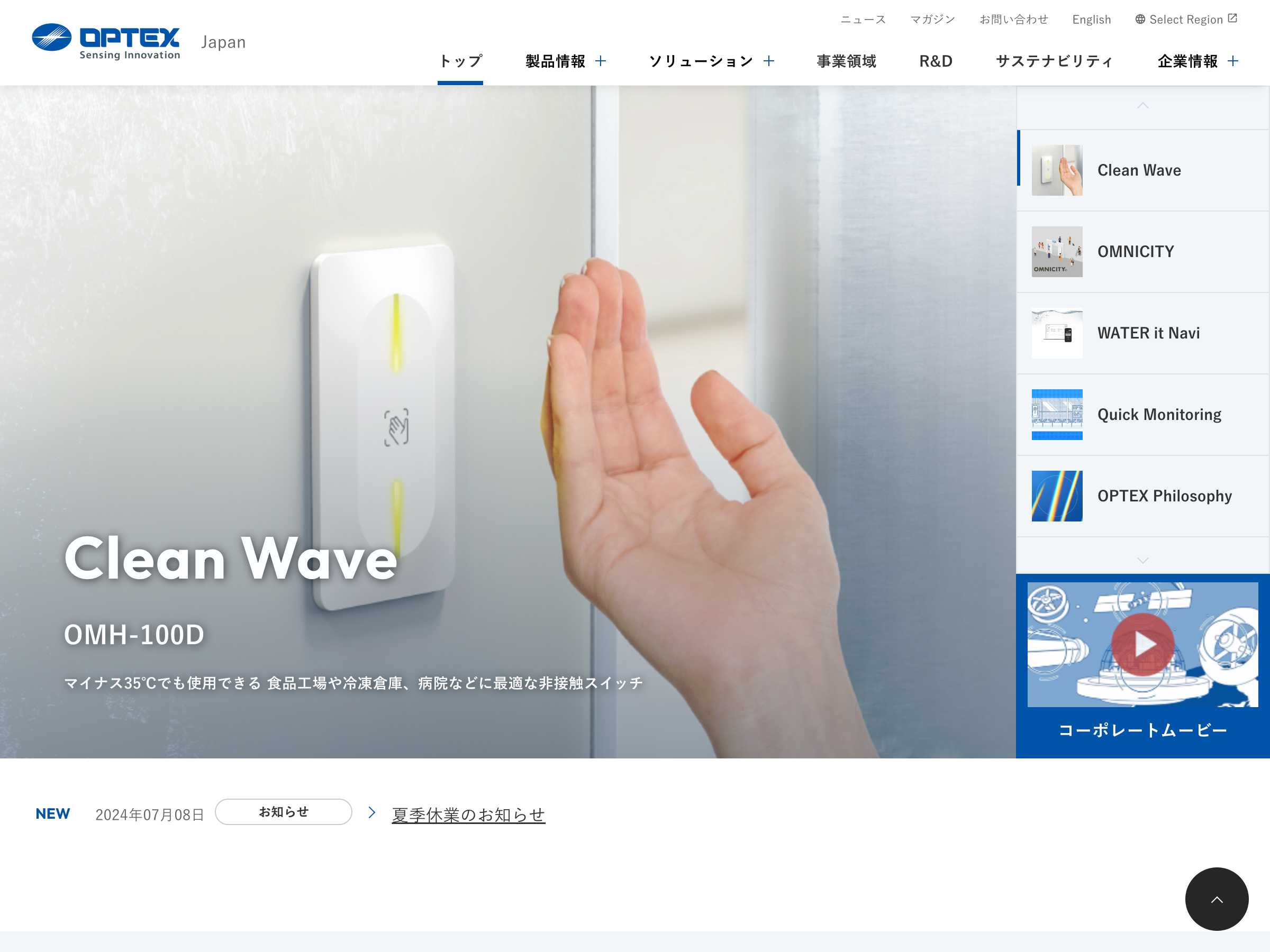The image size is (1270, 952).
Task: Click the back-to-top round arrow button
Action: click(x=1217, y=899)
